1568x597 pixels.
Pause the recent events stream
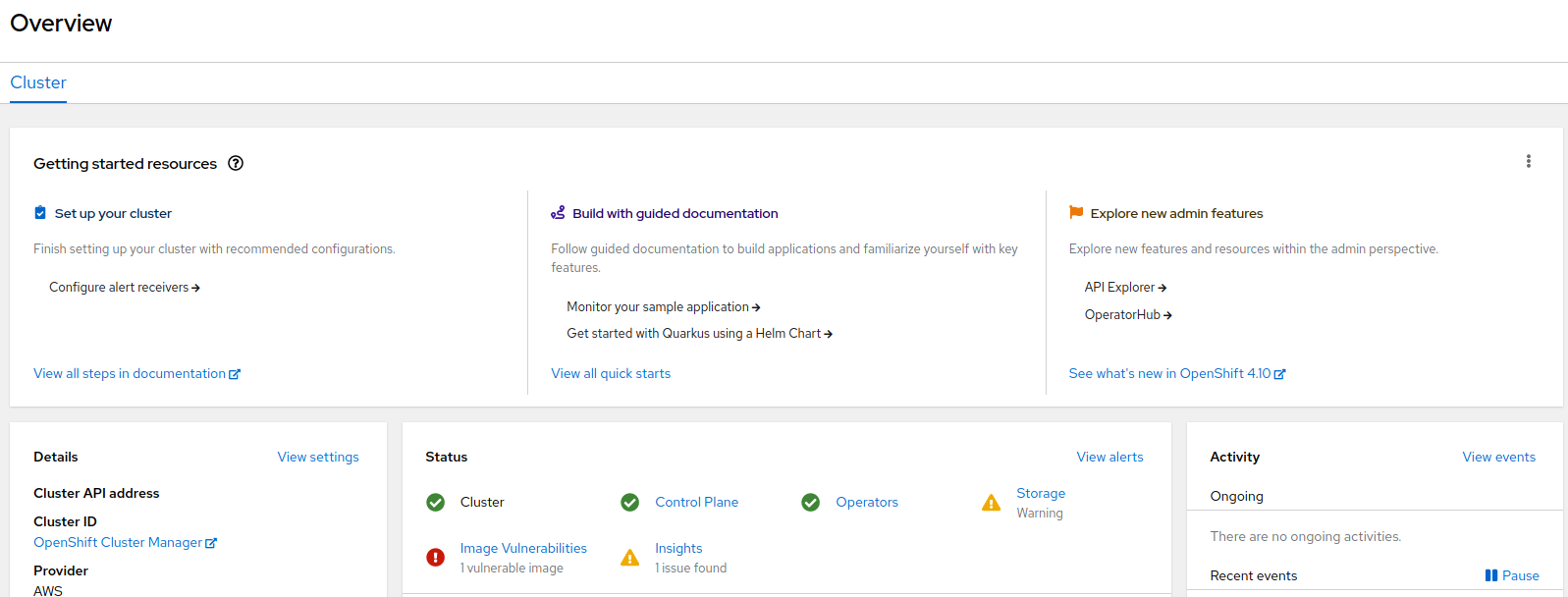tap(1512, 576)
